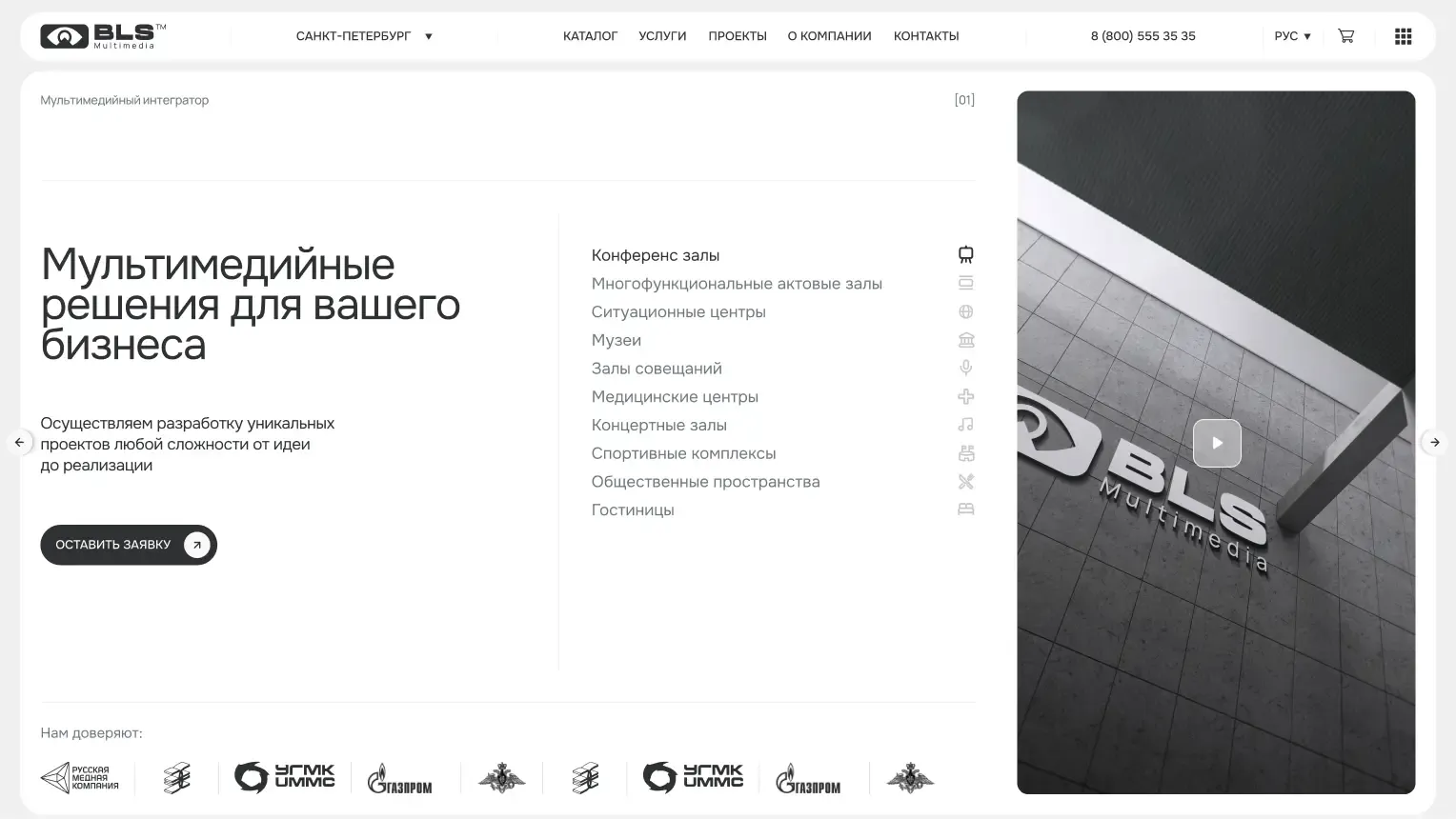Click the Мультимедийный интегратор label

(x=124, y=100)
